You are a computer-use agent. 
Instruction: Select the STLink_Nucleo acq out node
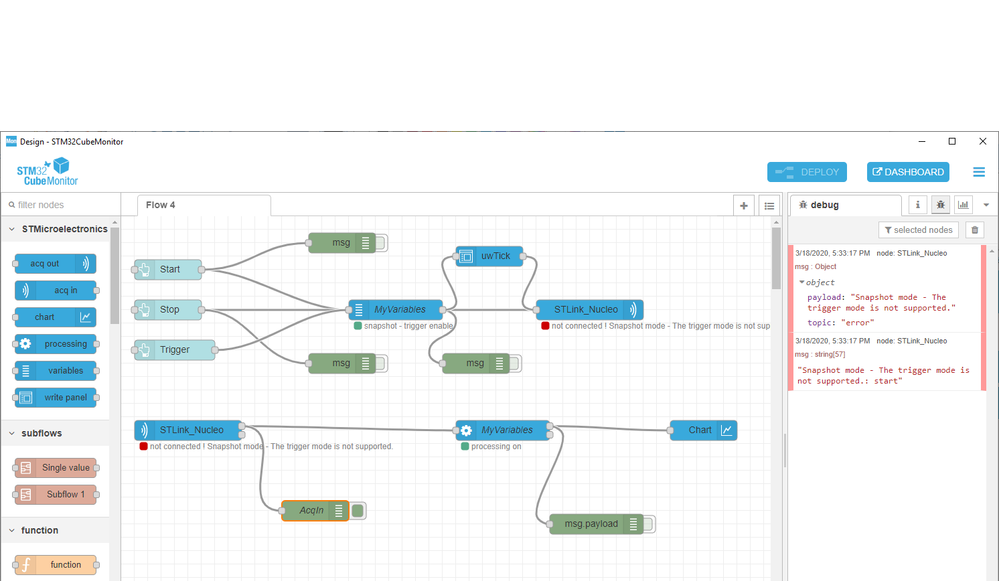point(589,310)
